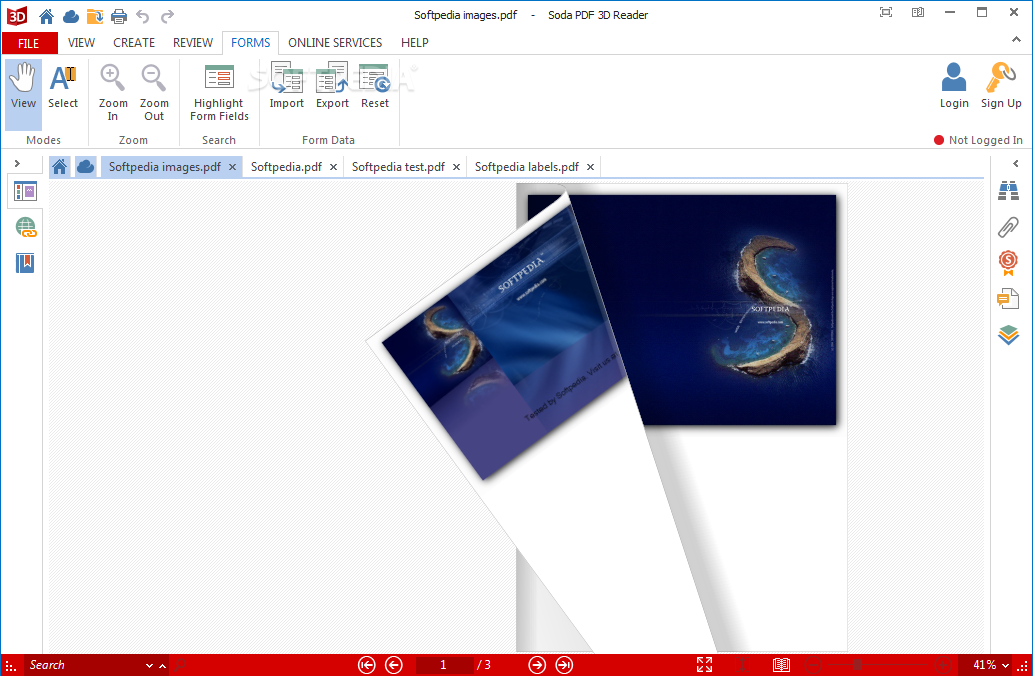This screenshot has height=676, width=1033.
Task: Open the binoculars search panel
Action: (1008, 191)
